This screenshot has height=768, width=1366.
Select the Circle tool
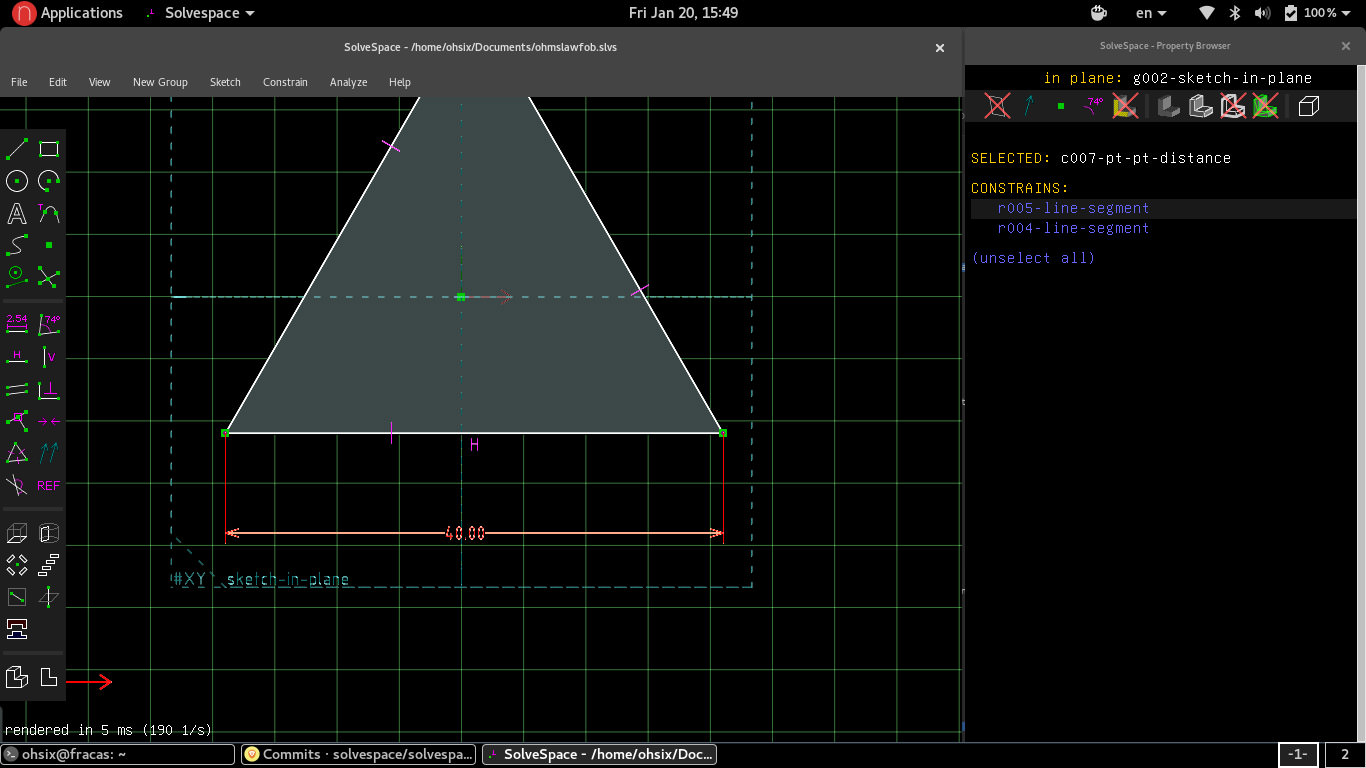click(x=16, y=181)
